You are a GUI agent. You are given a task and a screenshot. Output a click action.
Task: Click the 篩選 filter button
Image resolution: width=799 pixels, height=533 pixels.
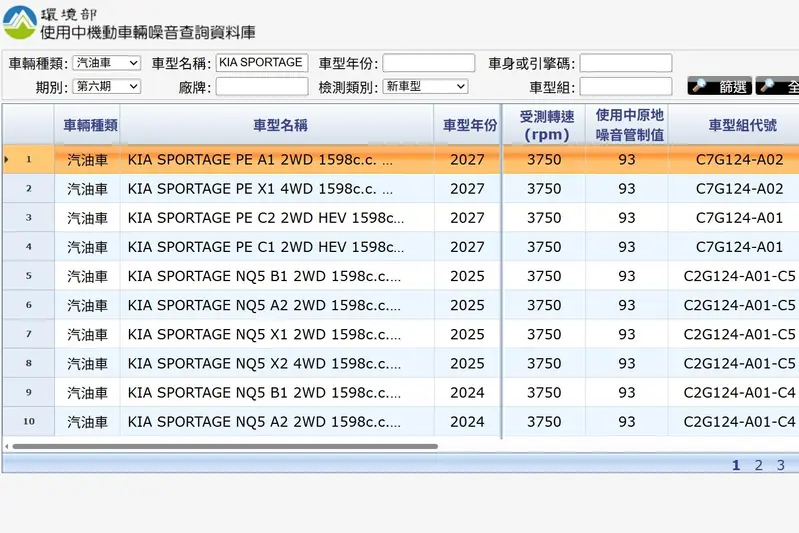pyautogui.click(x=720, y=86)
